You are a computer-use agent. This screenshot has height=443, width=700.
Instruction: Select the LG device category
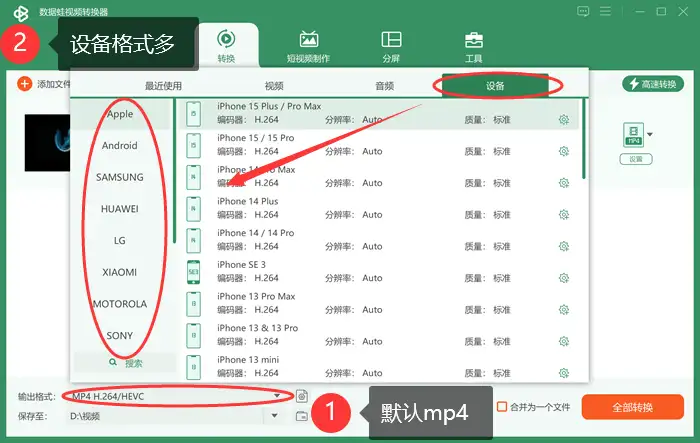click(120, 241)
